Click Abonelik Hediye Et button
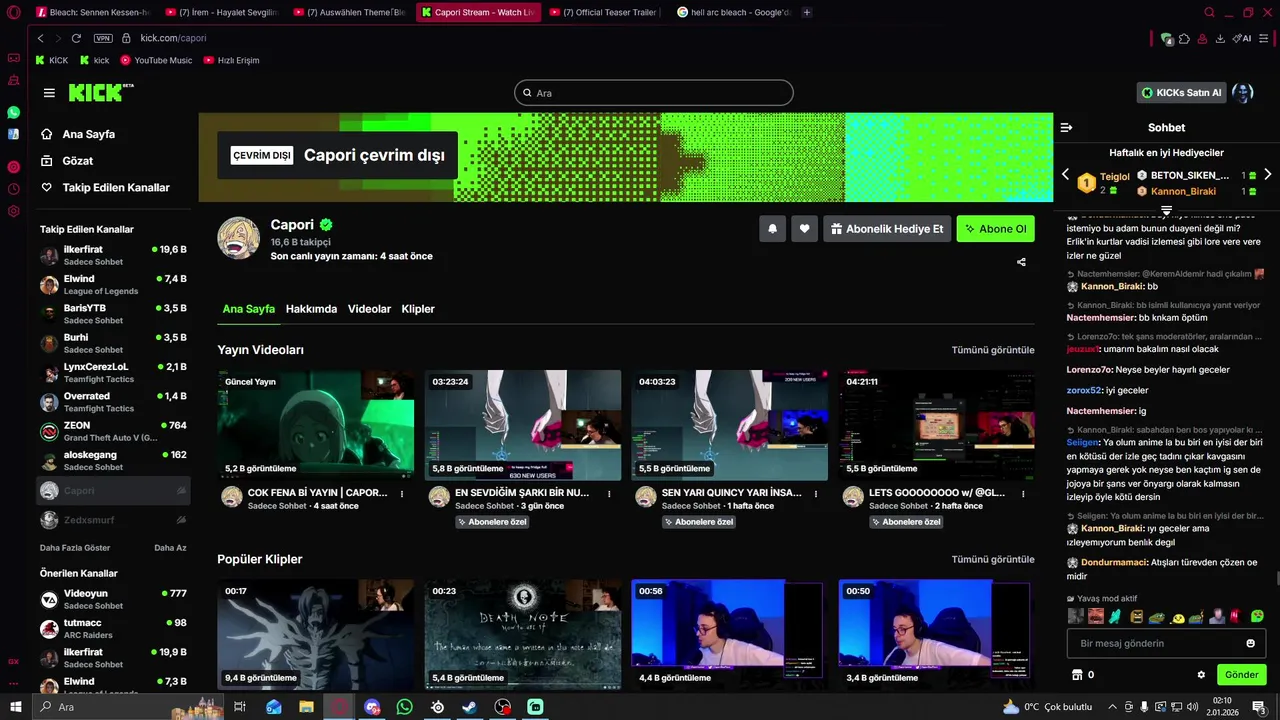Image resolution: width=1280 pixels, height=720 pixels. (x=886, y=229)
